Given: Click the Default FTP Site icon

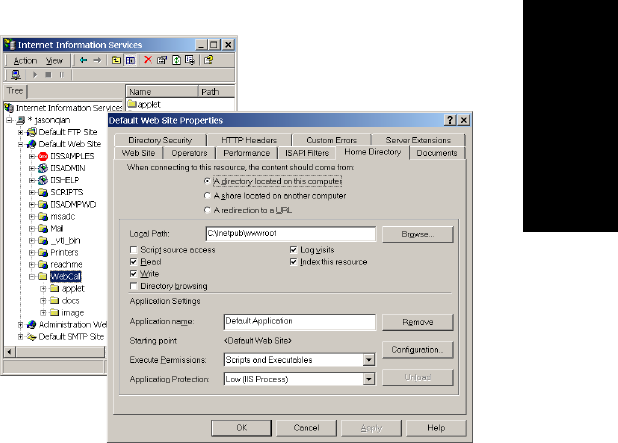Looking at the screenshot, I should 31,132.
